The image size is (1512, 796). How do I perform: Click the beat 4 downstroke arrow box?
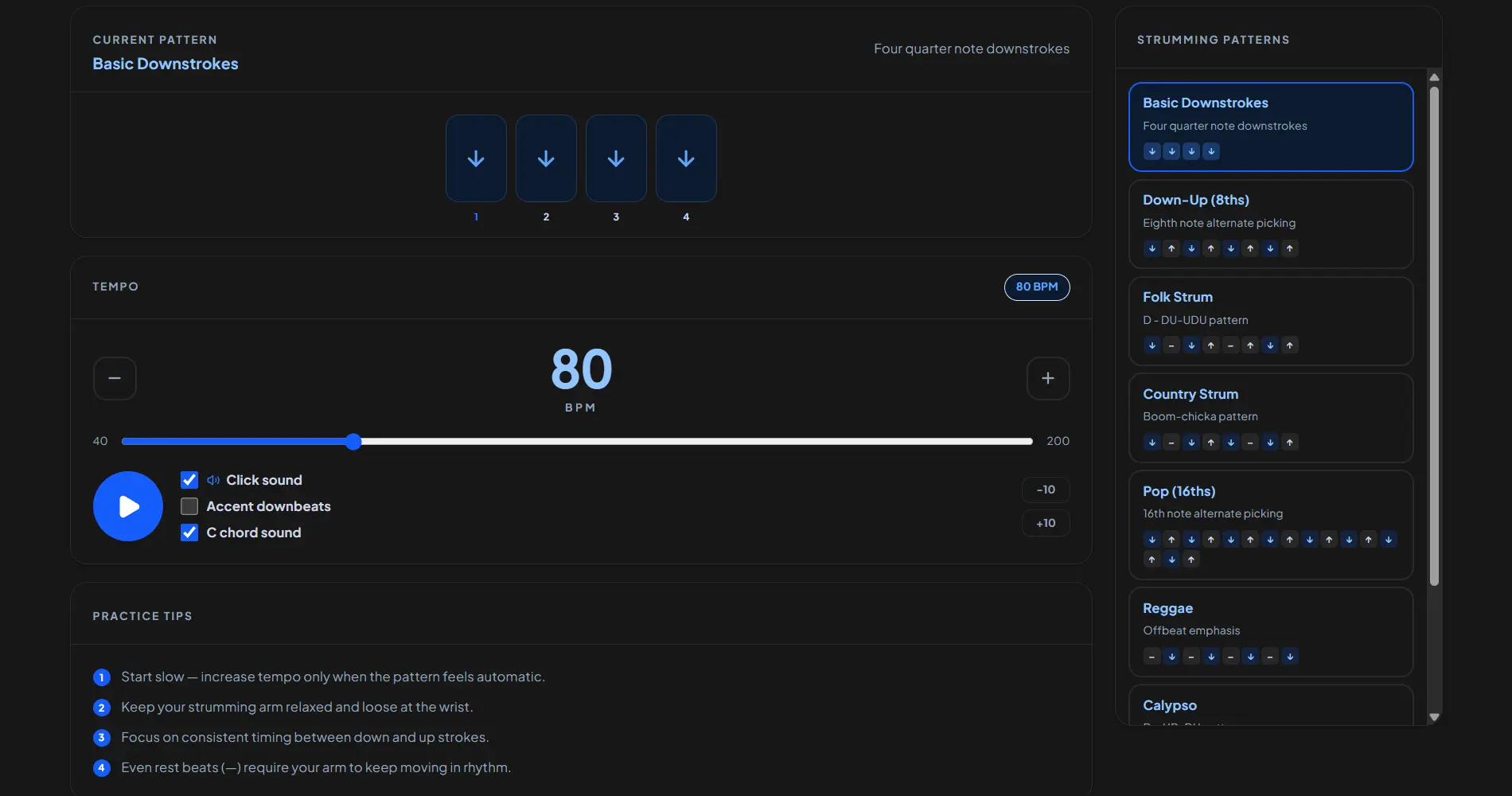coord(686,158)
